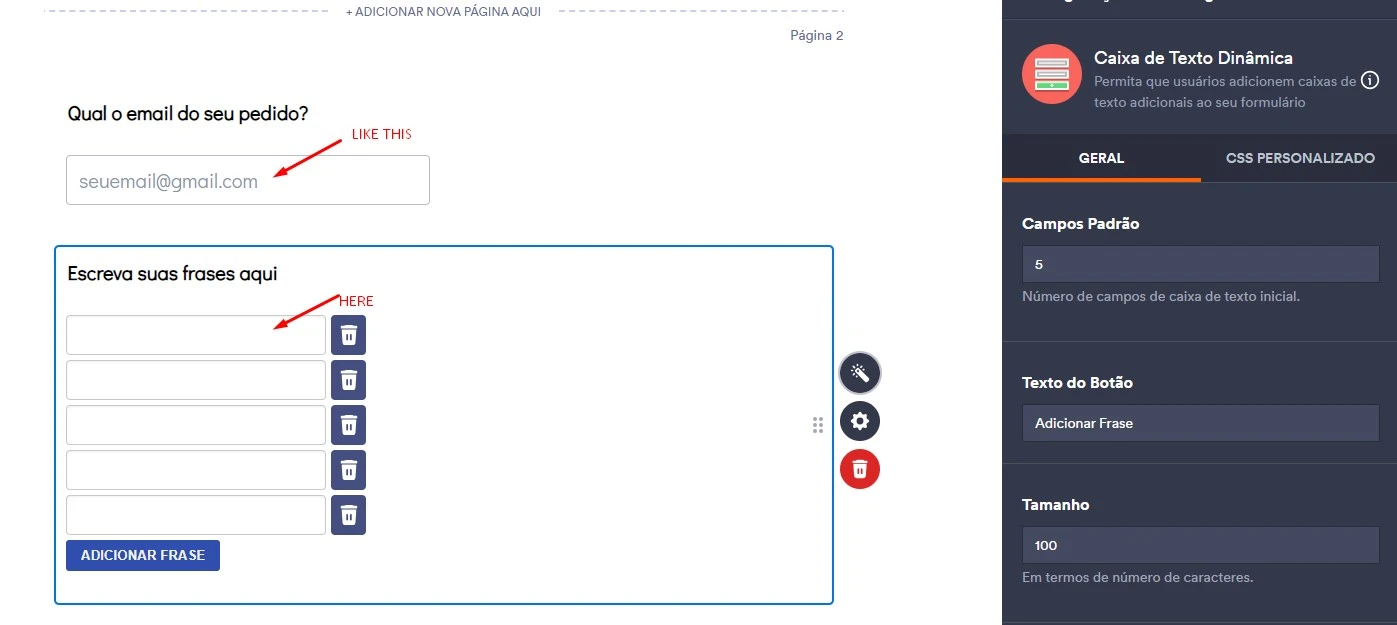Click the seuemail@gmail.com email input
This screenshot has height=625, width=1397.
(247, 180)
